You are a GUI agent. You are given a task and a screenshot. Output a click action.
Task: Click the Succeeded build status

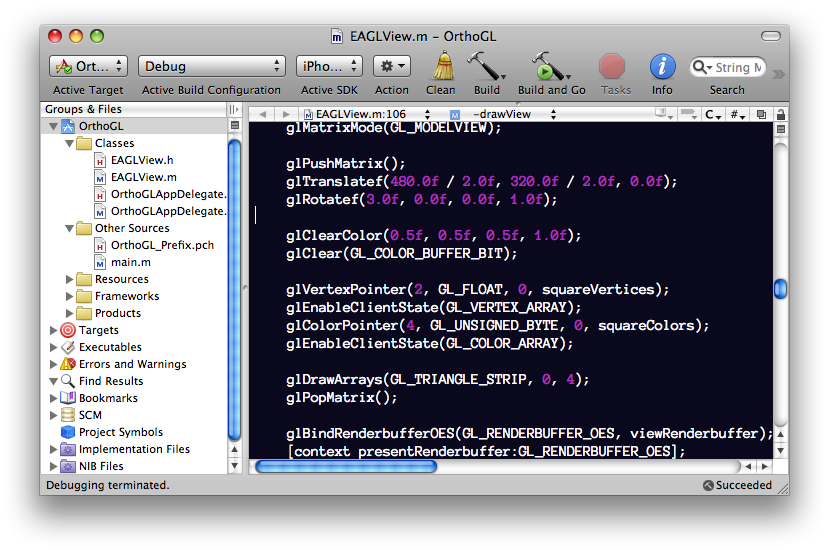pos(738,485)
